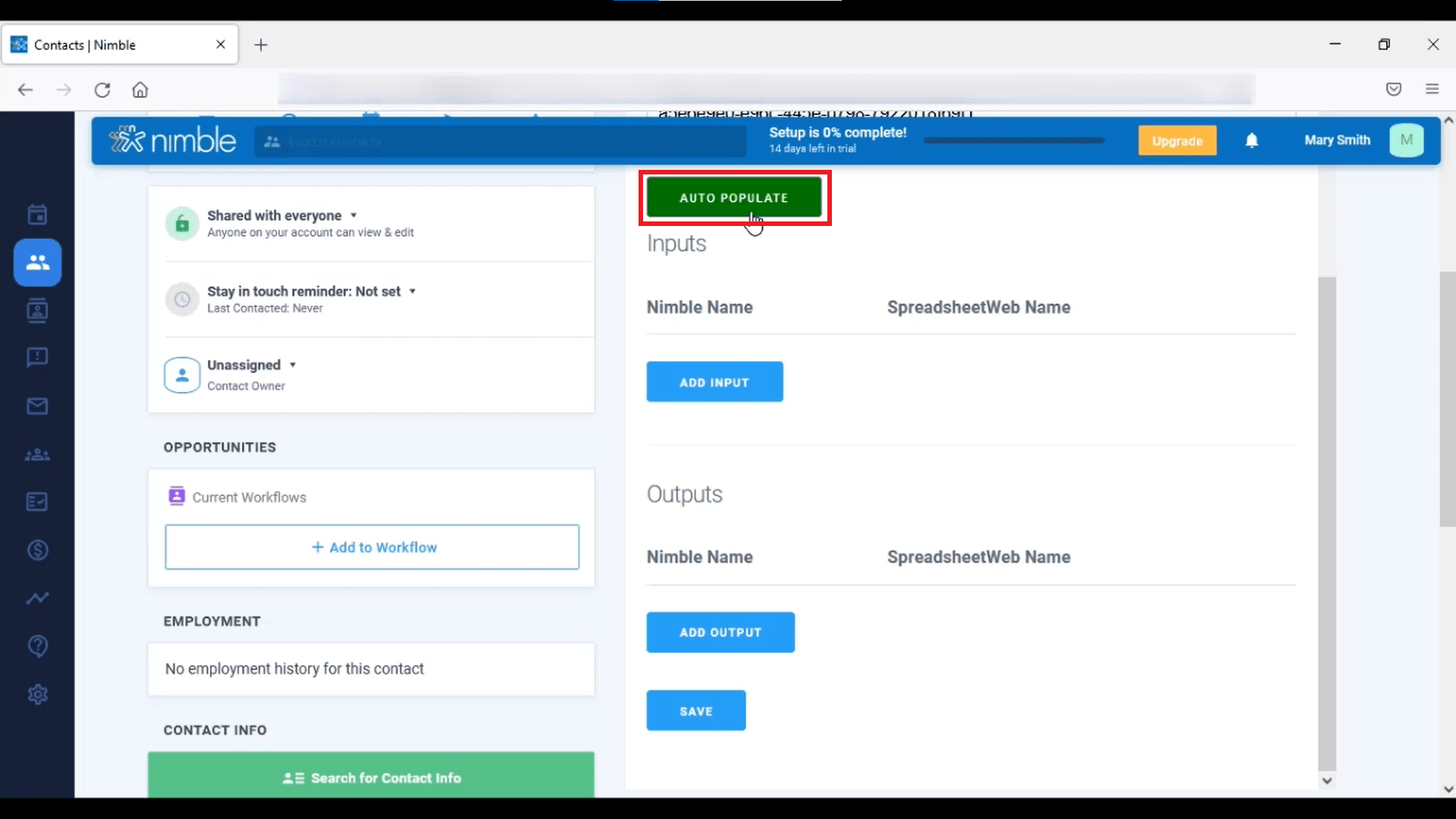Expand the Unassigned contact owner dropdown
The image size is (1456, 819).
click(x=293, y=365)
